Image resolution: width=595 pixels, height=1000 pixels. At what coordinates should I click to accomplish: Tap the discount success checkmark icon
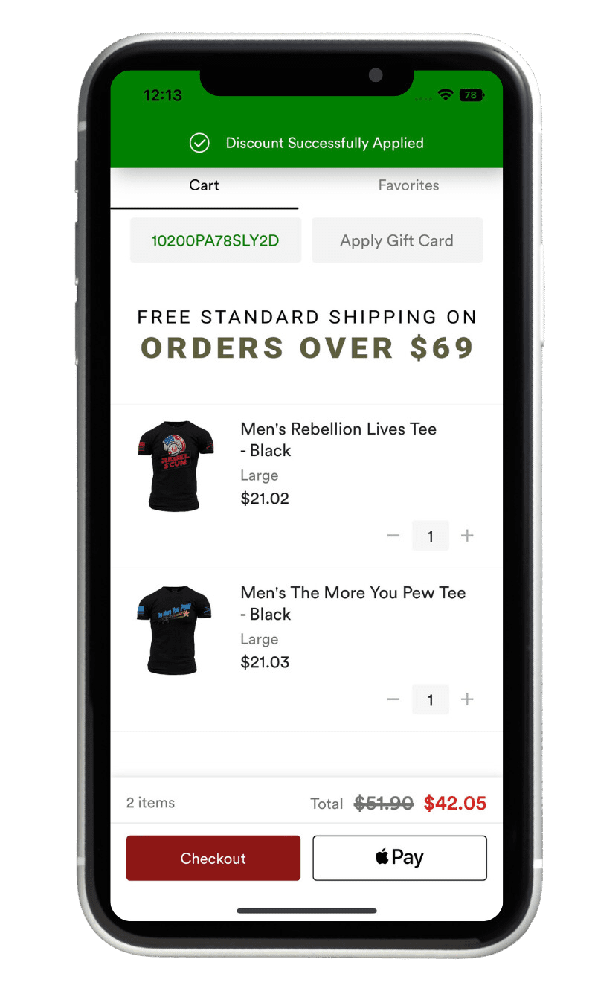click(200, 143)
